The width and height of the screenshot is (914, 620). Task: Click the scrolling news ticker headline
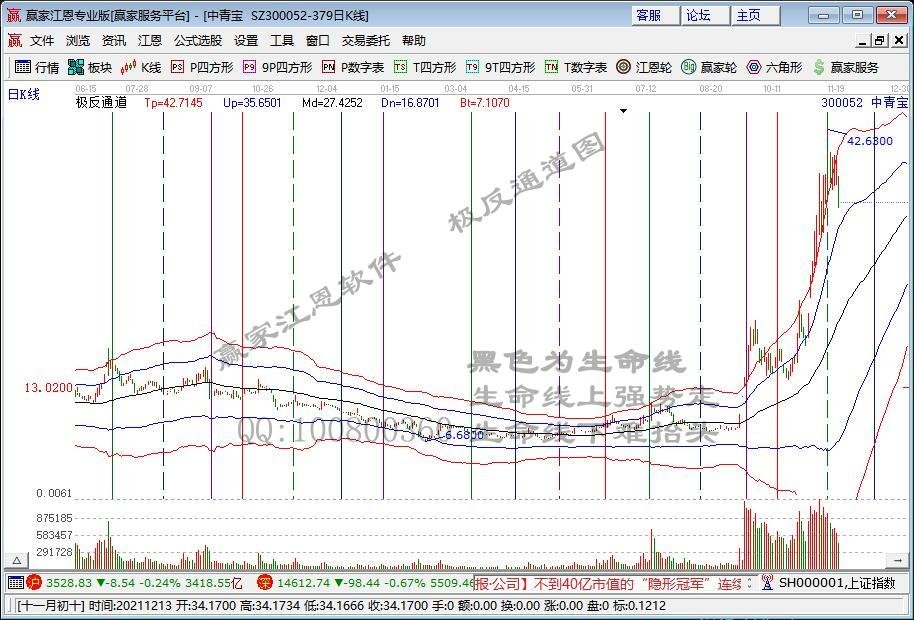click(609, 583)
